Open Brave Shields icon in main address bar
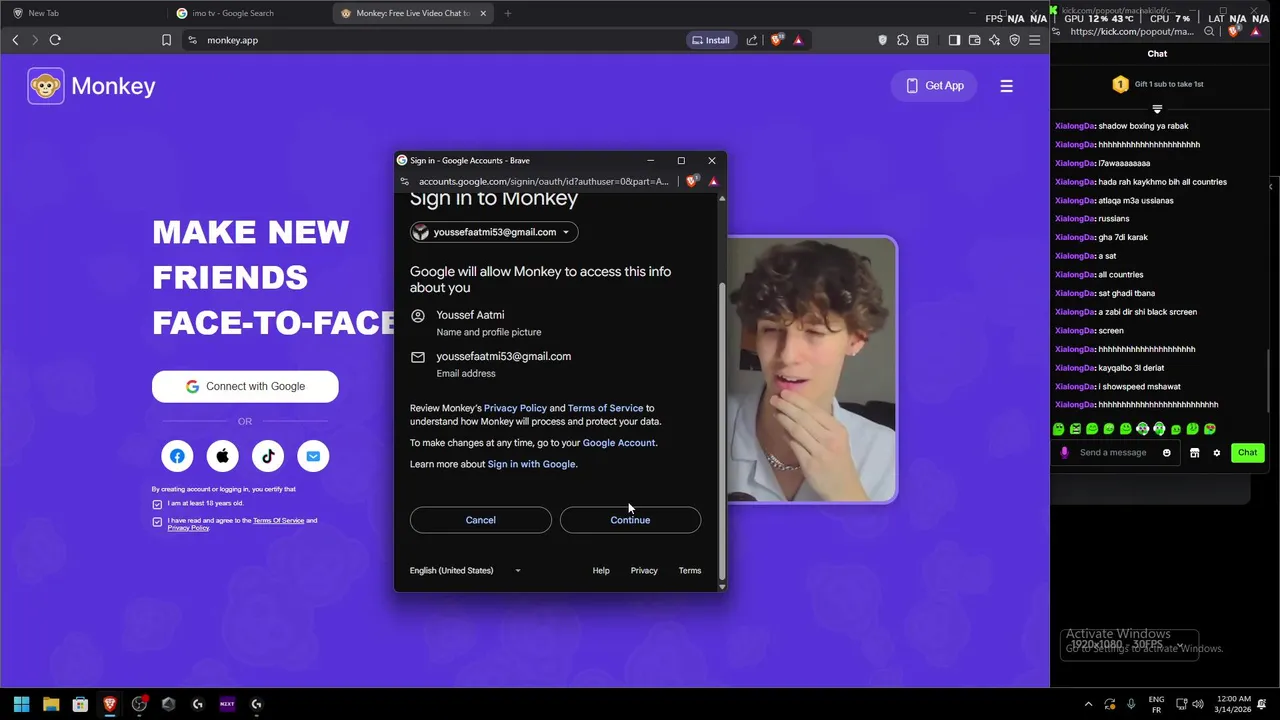Screen dimensions: 1280x720 (x=777, y=40)
